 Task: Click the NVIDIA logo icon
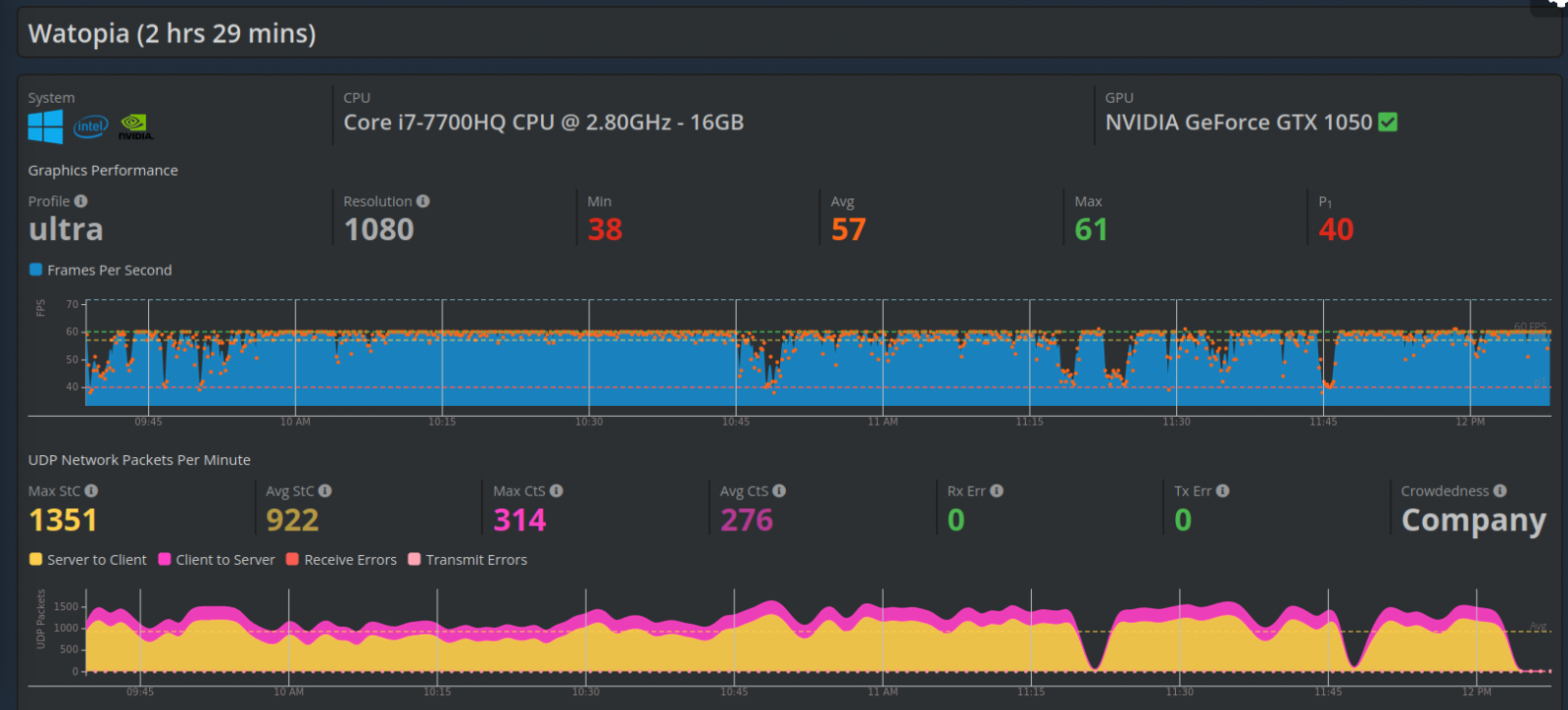click(135, 127)
